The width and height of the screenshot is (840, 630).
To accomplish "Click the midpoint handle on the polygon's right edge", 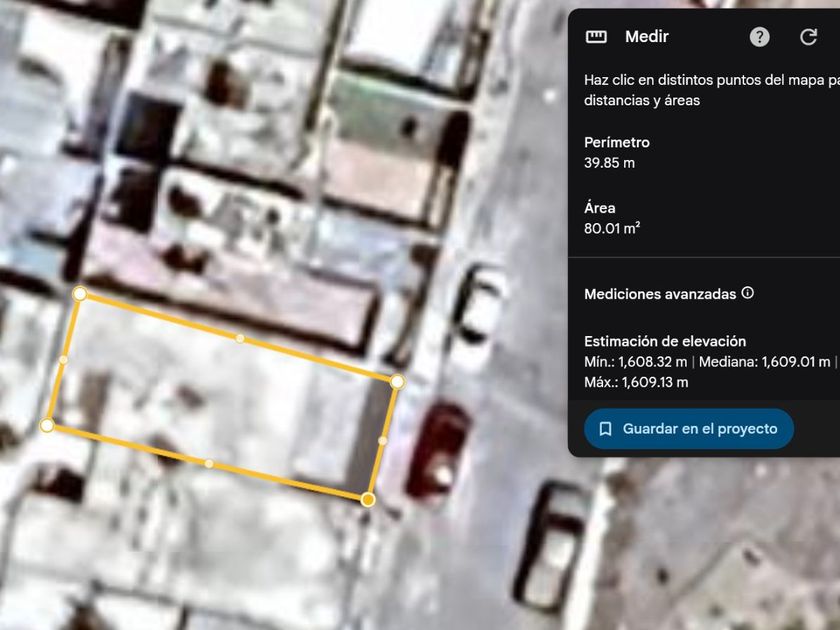I will click(383, 440).
